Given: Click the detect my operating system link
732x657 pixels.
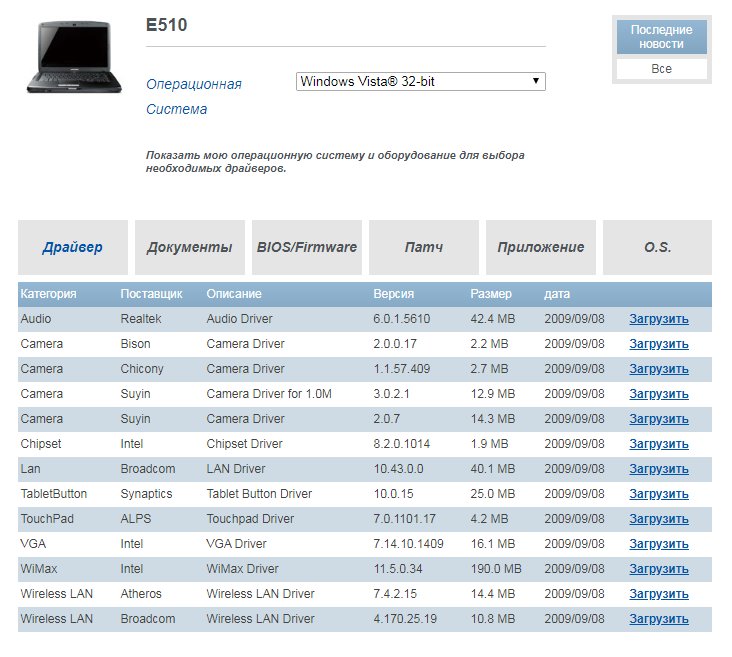Looking at the screenshot, I should point(334,162).
